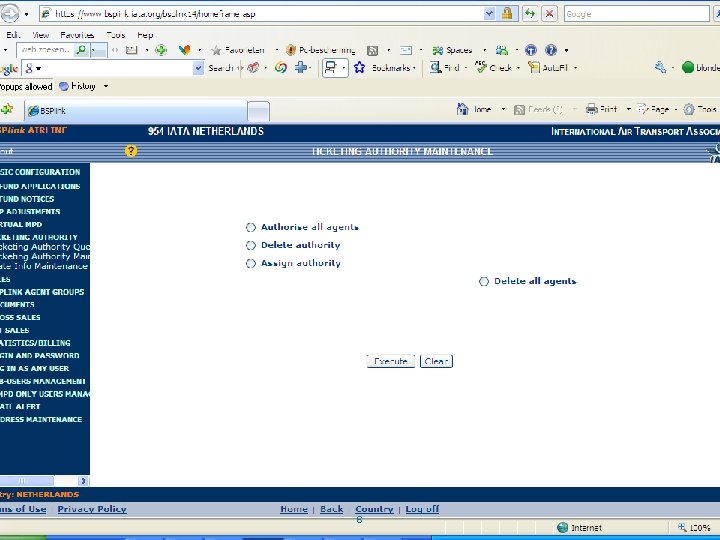Click the Tools gear icon in command bar
Image resolution: width=720 pixels, height=540 pixels.
[689, 109]
